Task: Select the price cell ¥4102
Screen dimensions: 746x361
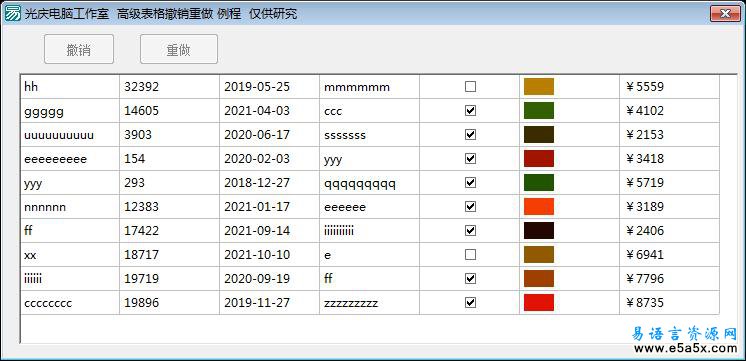Action: click(x=669, y=110)
